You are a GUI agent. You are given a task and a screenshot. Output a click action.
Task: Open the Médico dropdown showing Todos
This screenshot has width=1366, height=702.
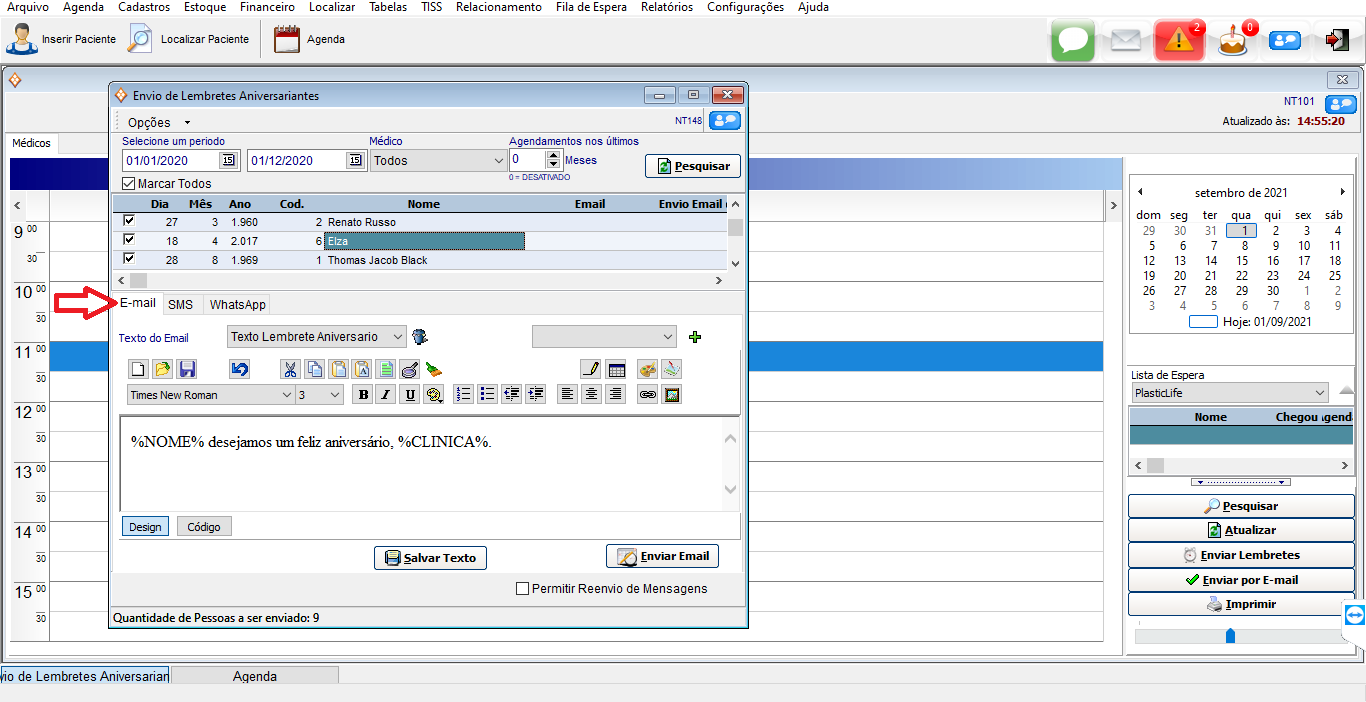pos(438,160)
